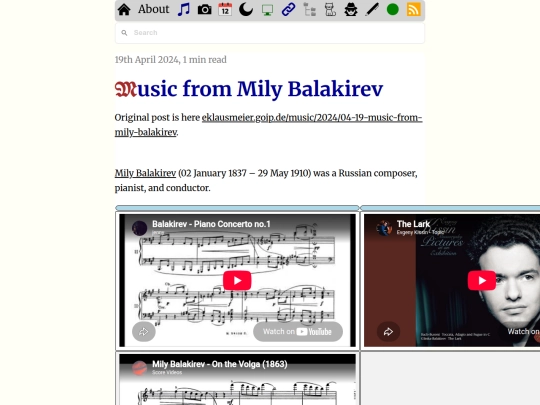Open the About page
The height and width of the screenshot is (405, 540).
pyautogui.click(x=154, y=9)
